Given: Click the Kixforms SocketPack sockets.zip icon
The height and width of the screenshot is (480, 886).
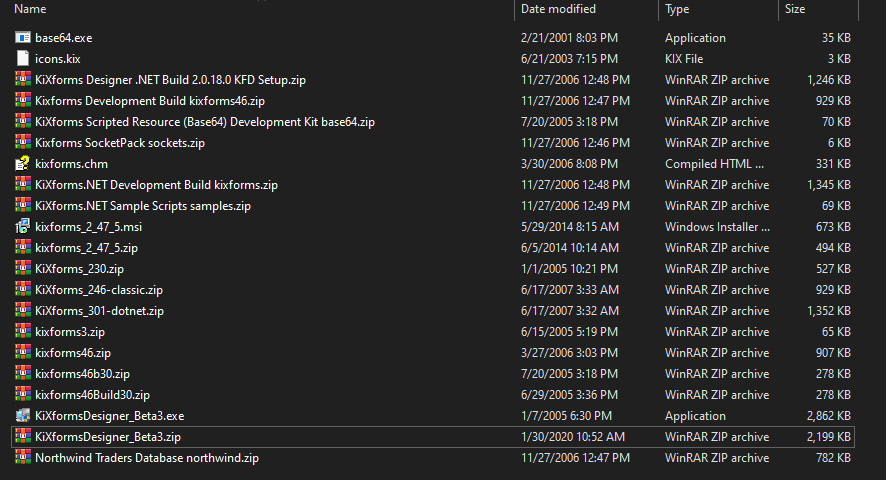Looking at the screenshot, I should point(23,143).
